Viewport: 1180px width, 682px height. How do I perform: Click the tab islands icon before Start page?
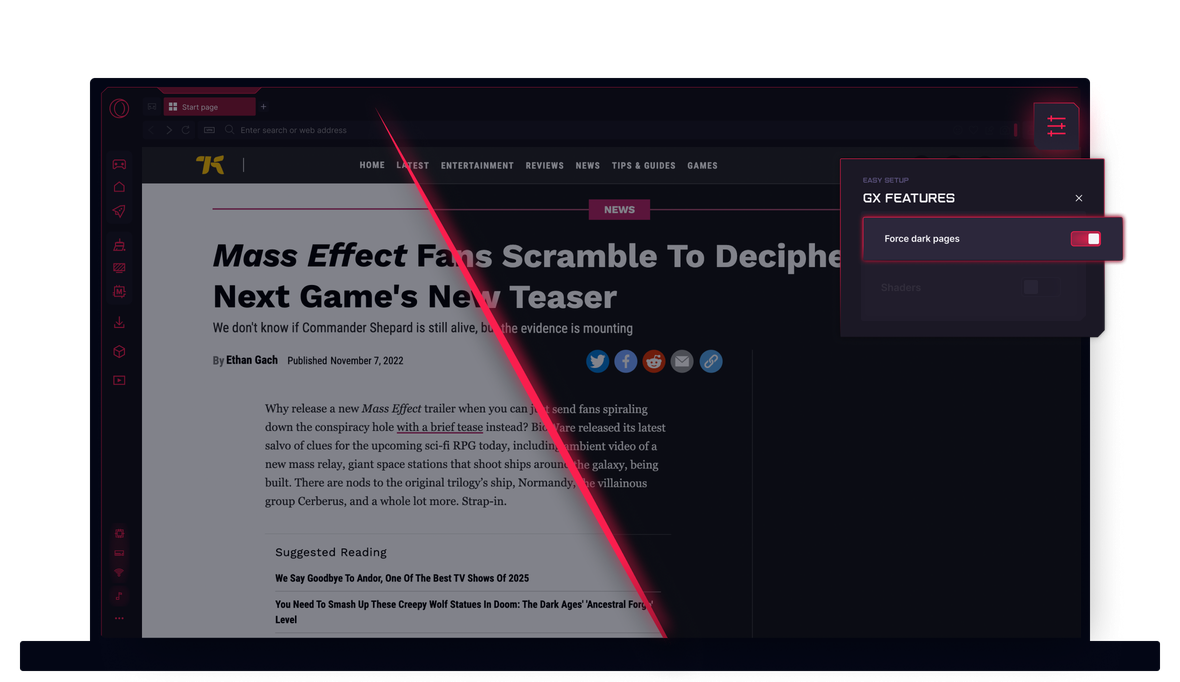pos(152,107)
